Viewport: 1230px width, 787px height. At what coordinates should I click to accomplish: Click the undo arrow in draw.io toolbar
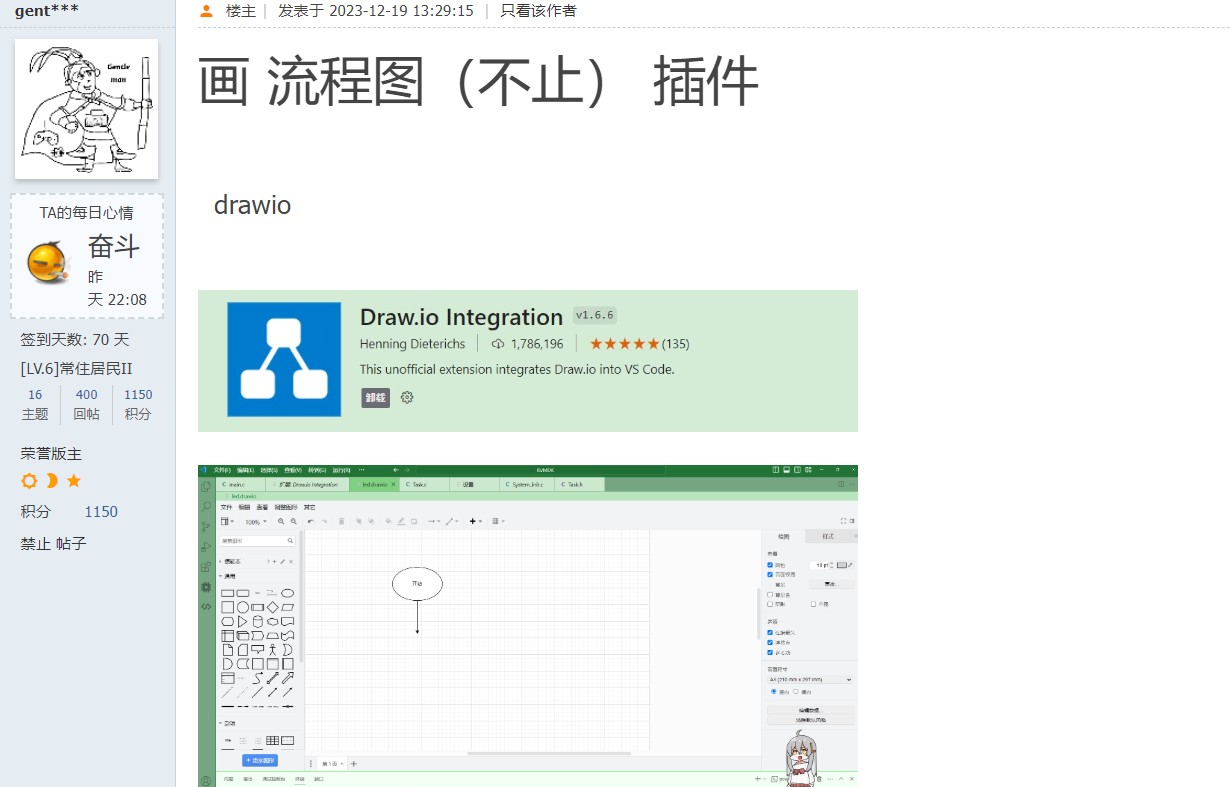click(x=310, y=521)
